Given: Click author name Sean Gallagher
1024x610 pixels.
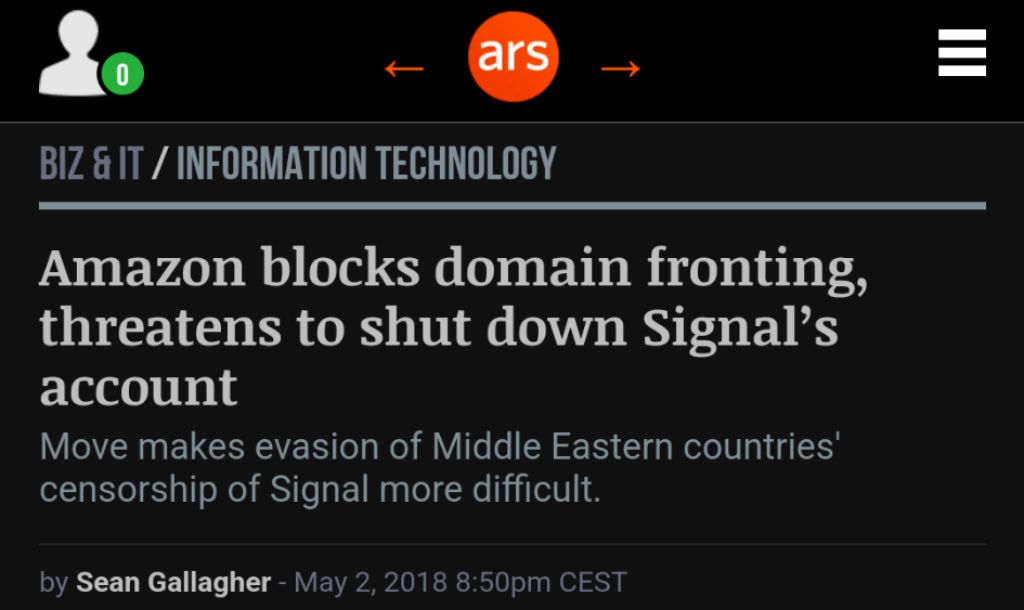Looking at the screenshot, I should [x=173, y=582].
